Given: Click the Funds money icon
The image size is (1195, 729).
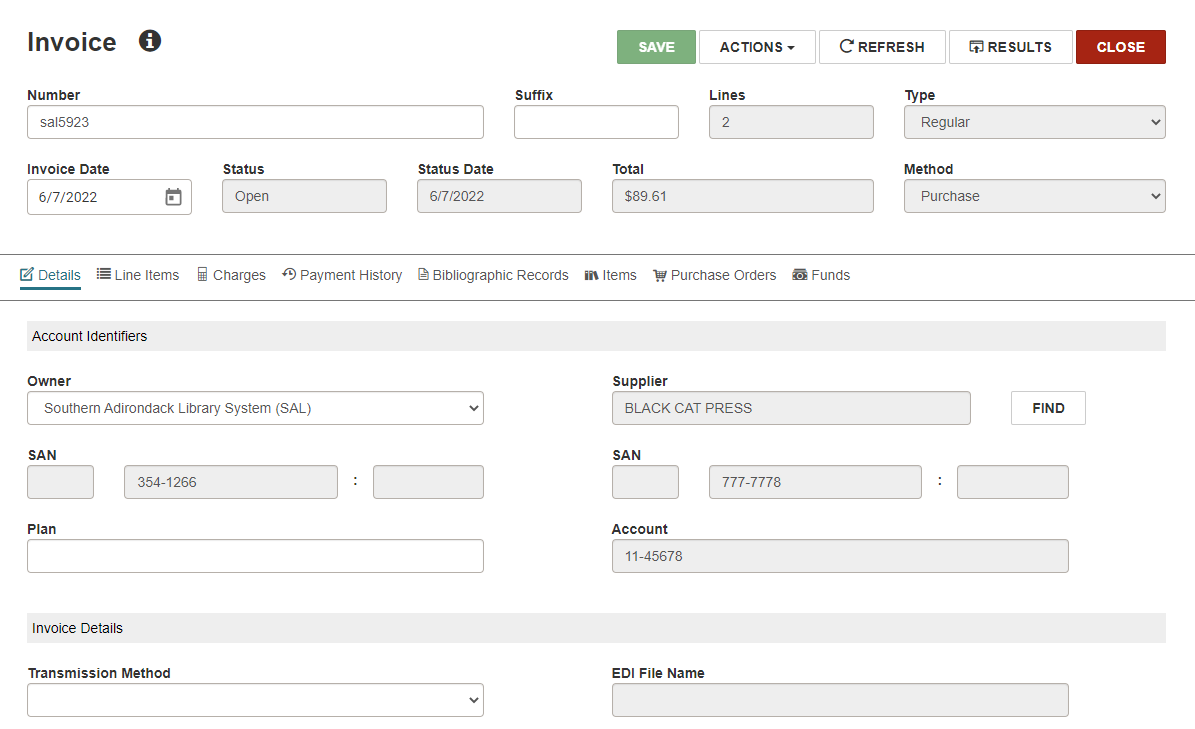Looking at the screenshot, I should pos(799,274).
